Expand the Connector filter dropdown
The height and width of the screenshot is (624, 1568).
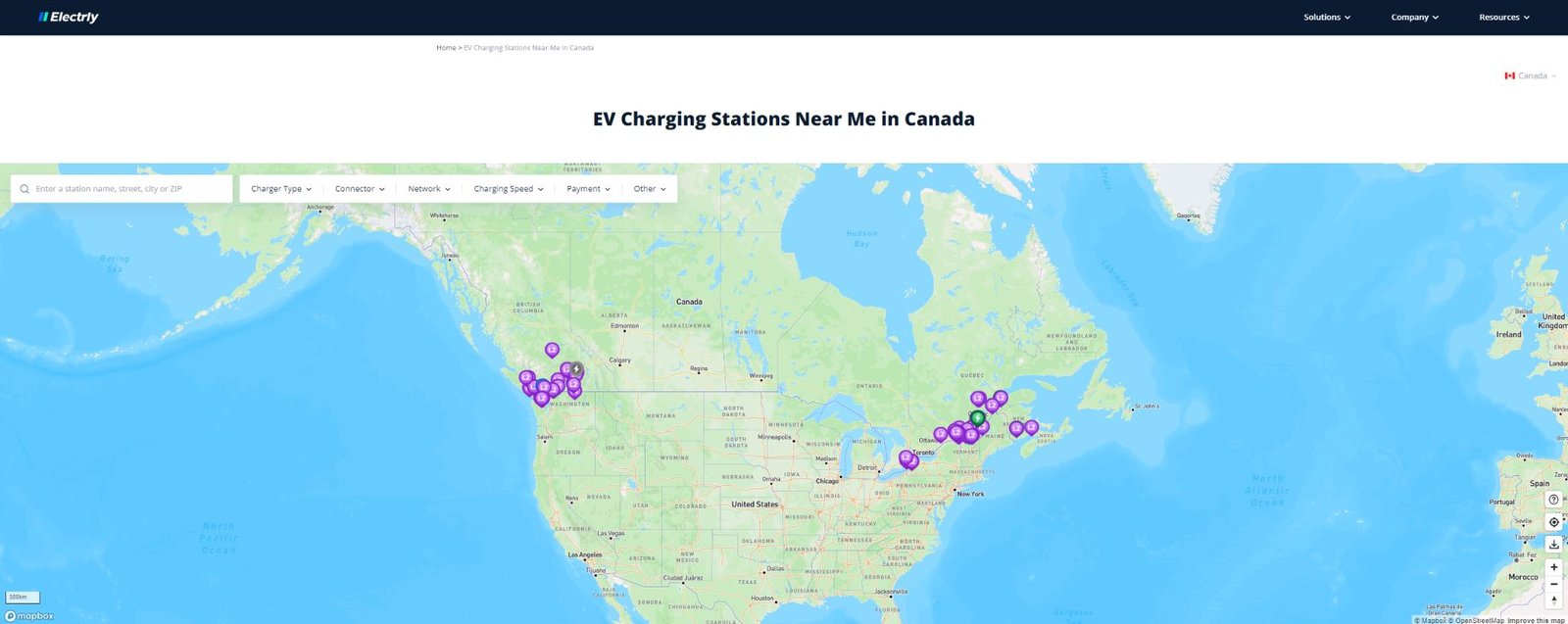pos(360,189)
